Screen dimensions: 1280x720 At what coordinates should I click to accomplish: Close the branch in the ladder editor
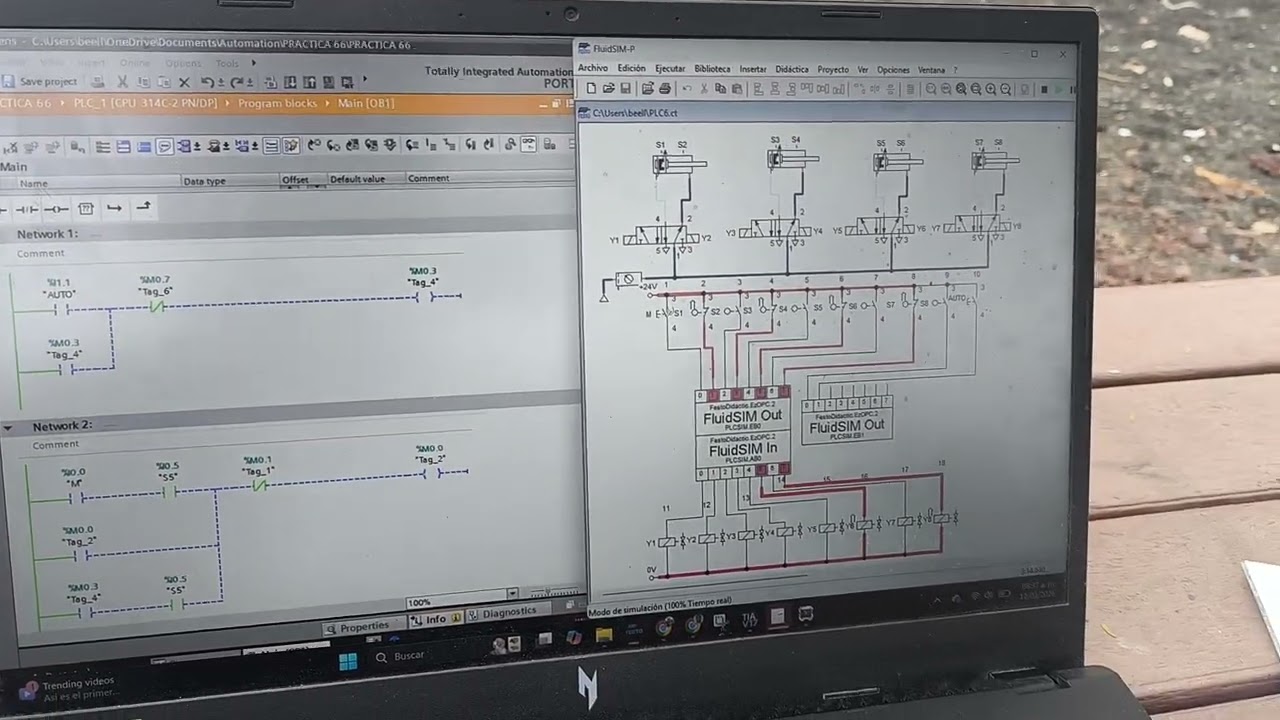pyautogui.click(x=144, y=207)
